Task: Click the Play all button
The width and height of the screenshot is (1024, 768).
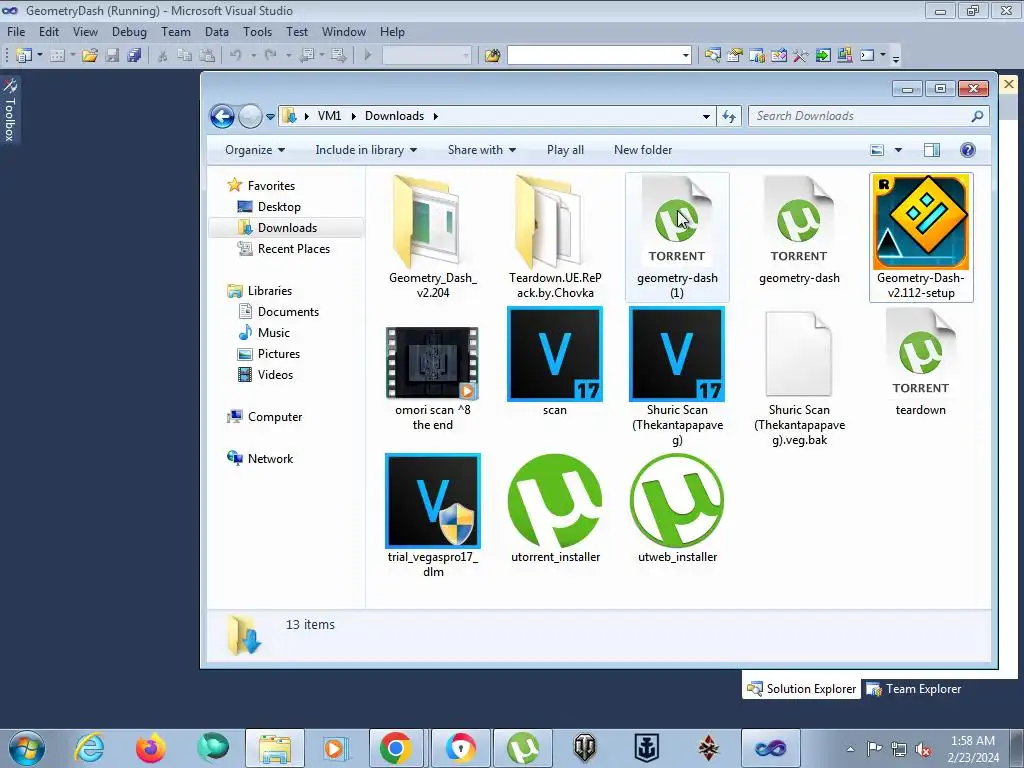Action: (566, 150)
